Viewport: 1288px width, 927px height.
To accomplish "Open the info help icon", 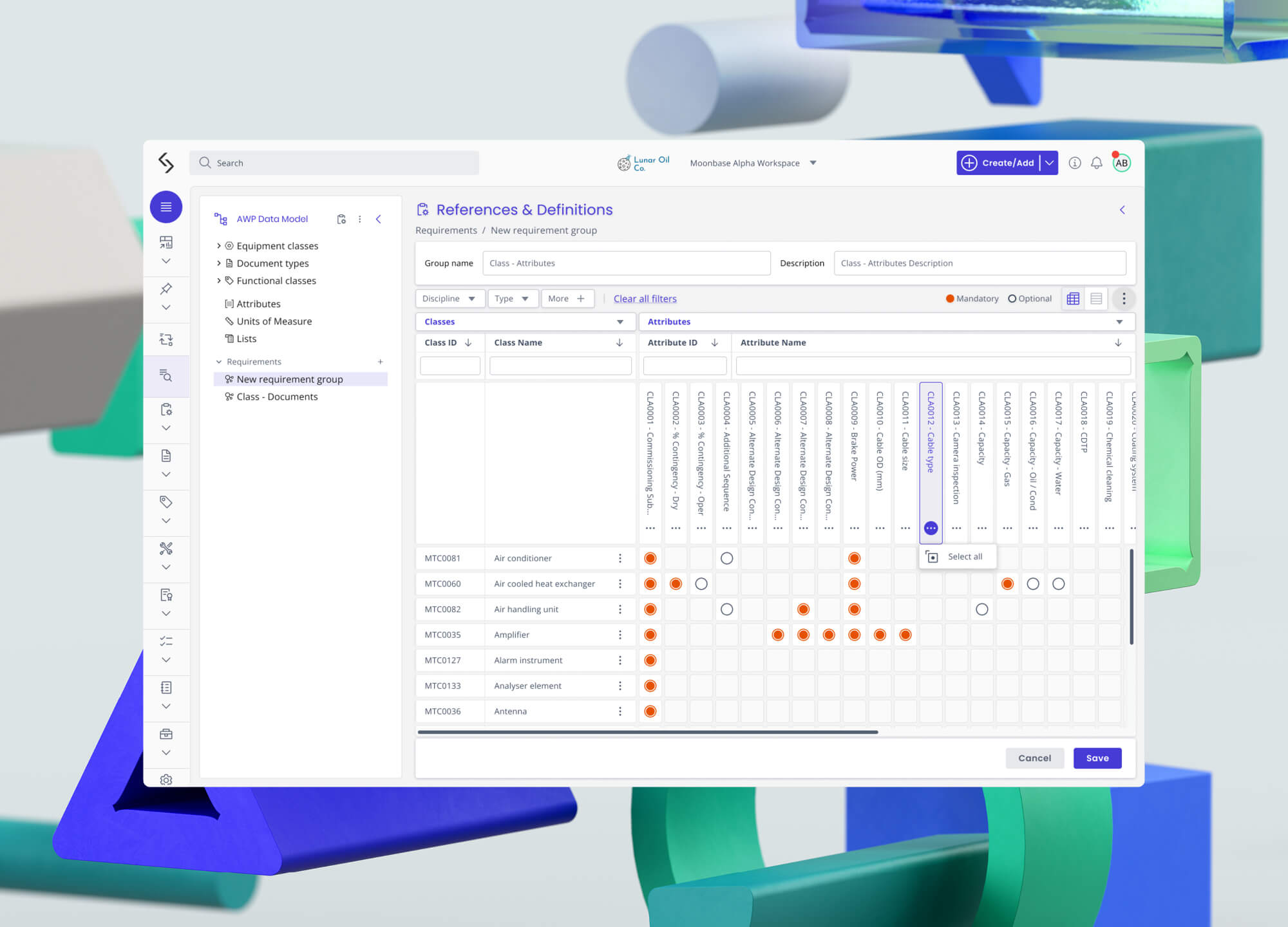I will [1074, 163].
